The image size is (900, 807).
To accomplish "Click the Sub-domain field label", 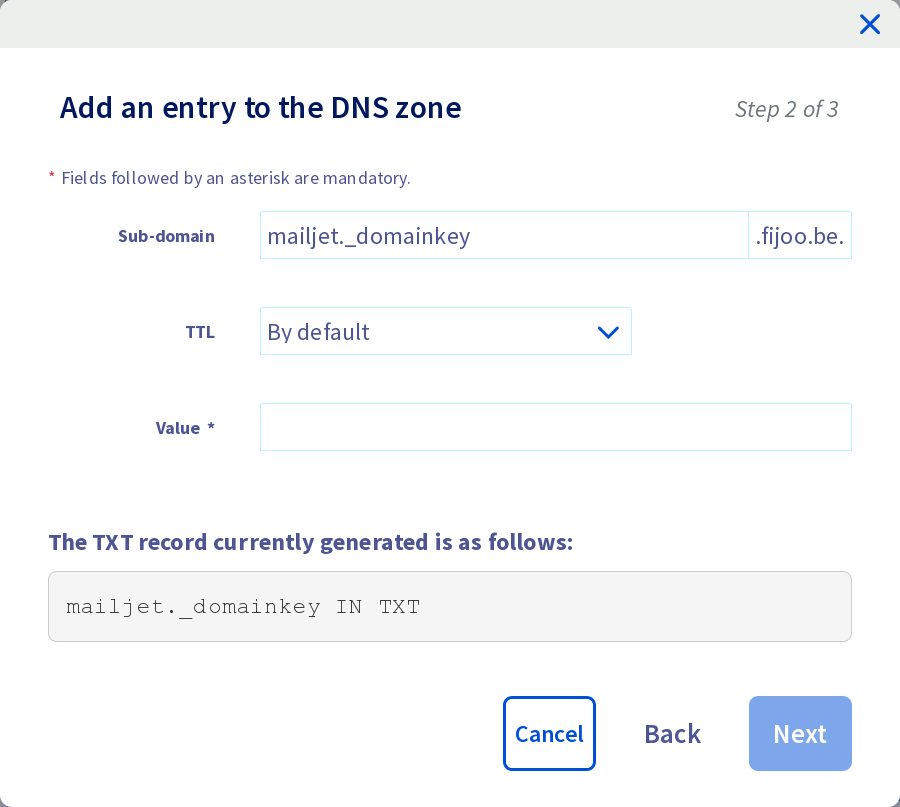I will pyautogui.click(x=166, y=236).
